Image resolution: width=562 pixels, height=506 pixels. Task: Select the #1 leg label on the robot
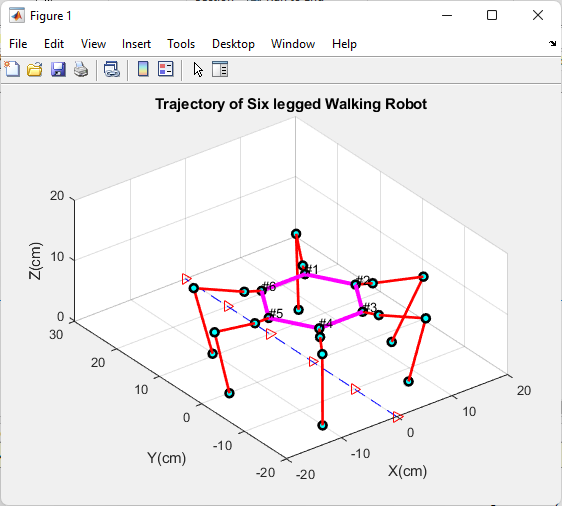pyautogui.click(x=311, y=269)
